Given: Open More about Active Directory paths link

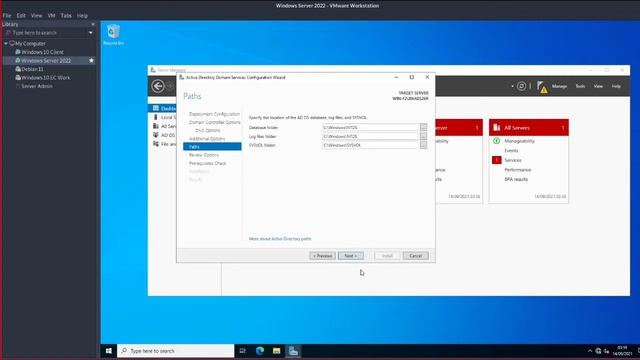Looking at the screenshot, I should (280, 239).
